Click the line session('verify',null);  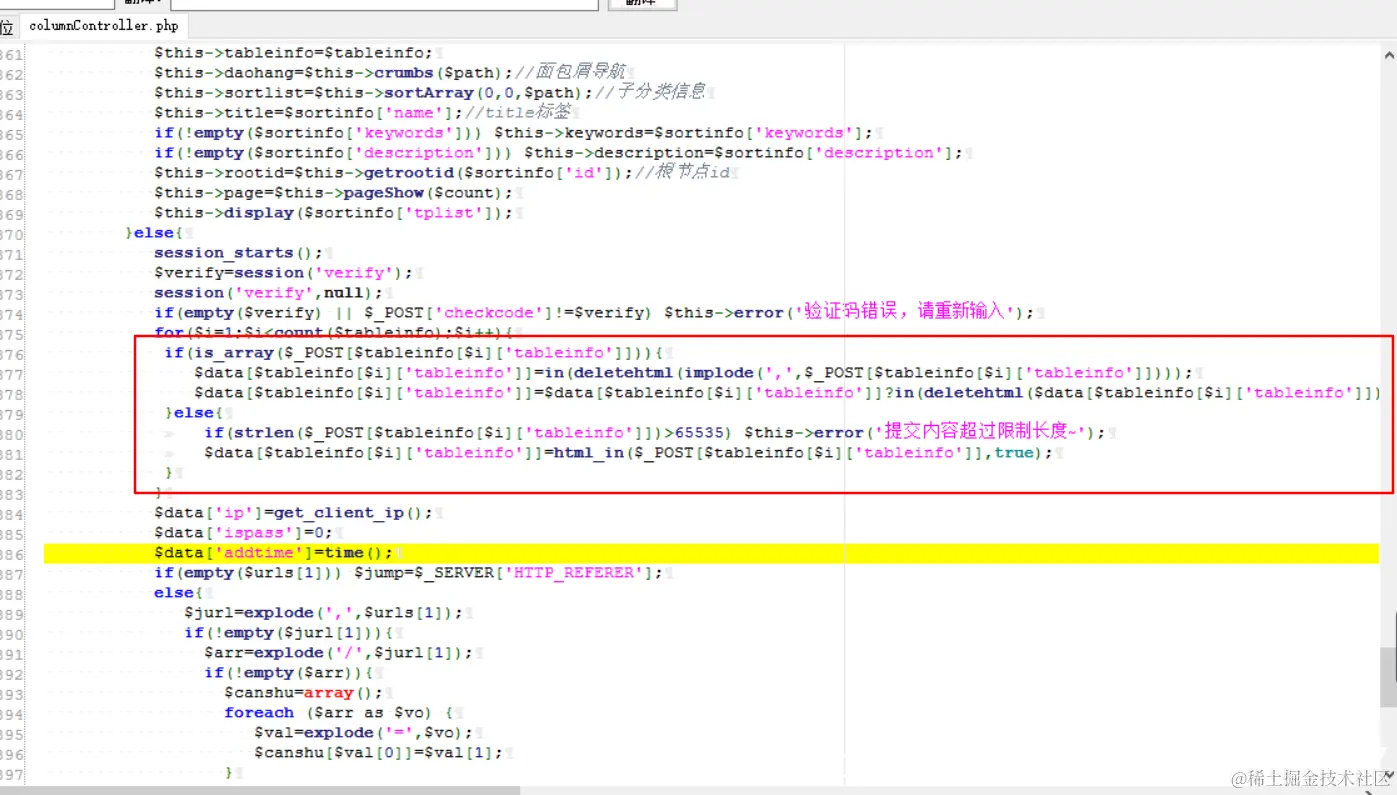click(269, 293)
